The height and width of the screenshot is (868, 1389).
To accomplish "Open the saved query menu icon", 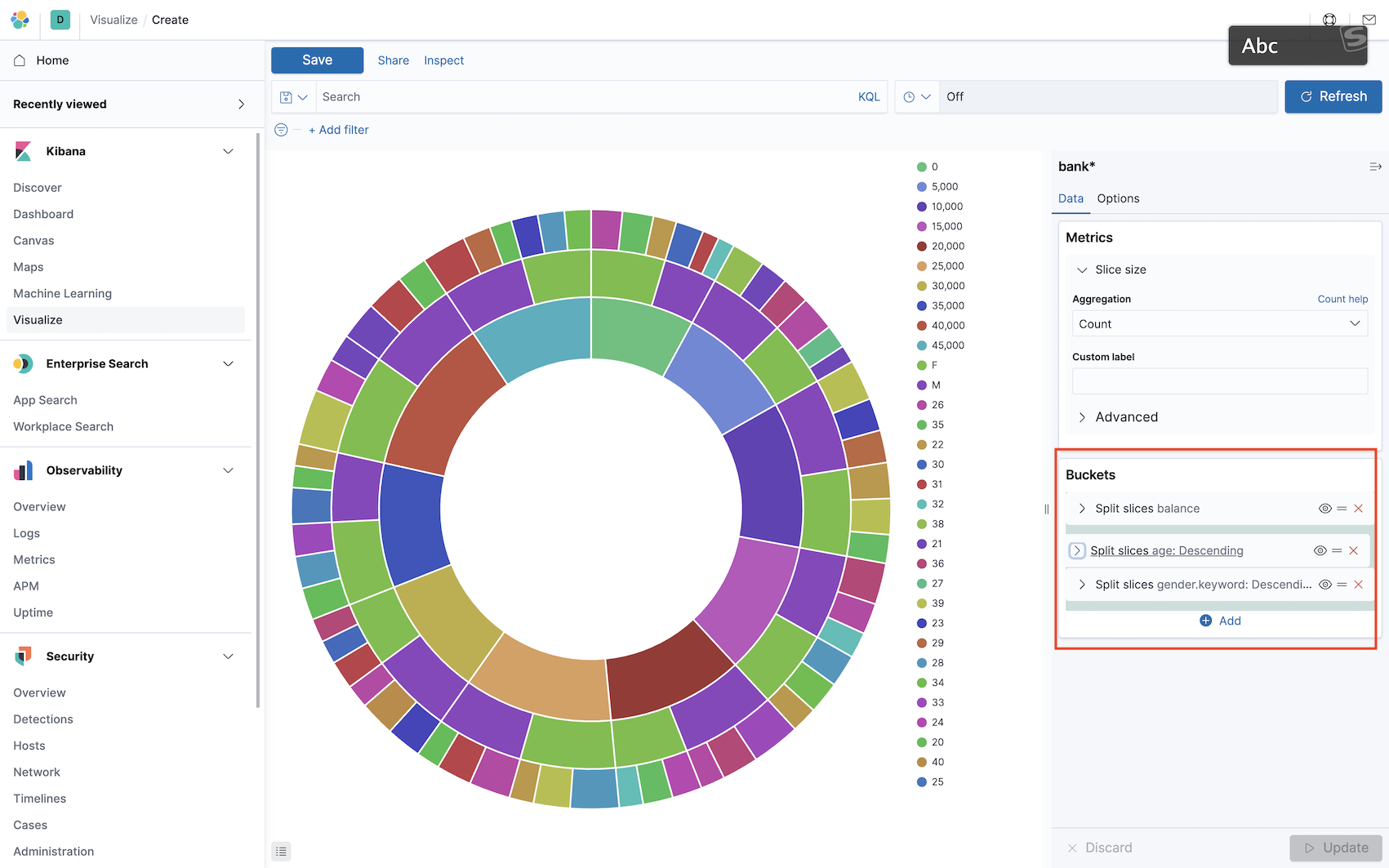I will (293, 97).
